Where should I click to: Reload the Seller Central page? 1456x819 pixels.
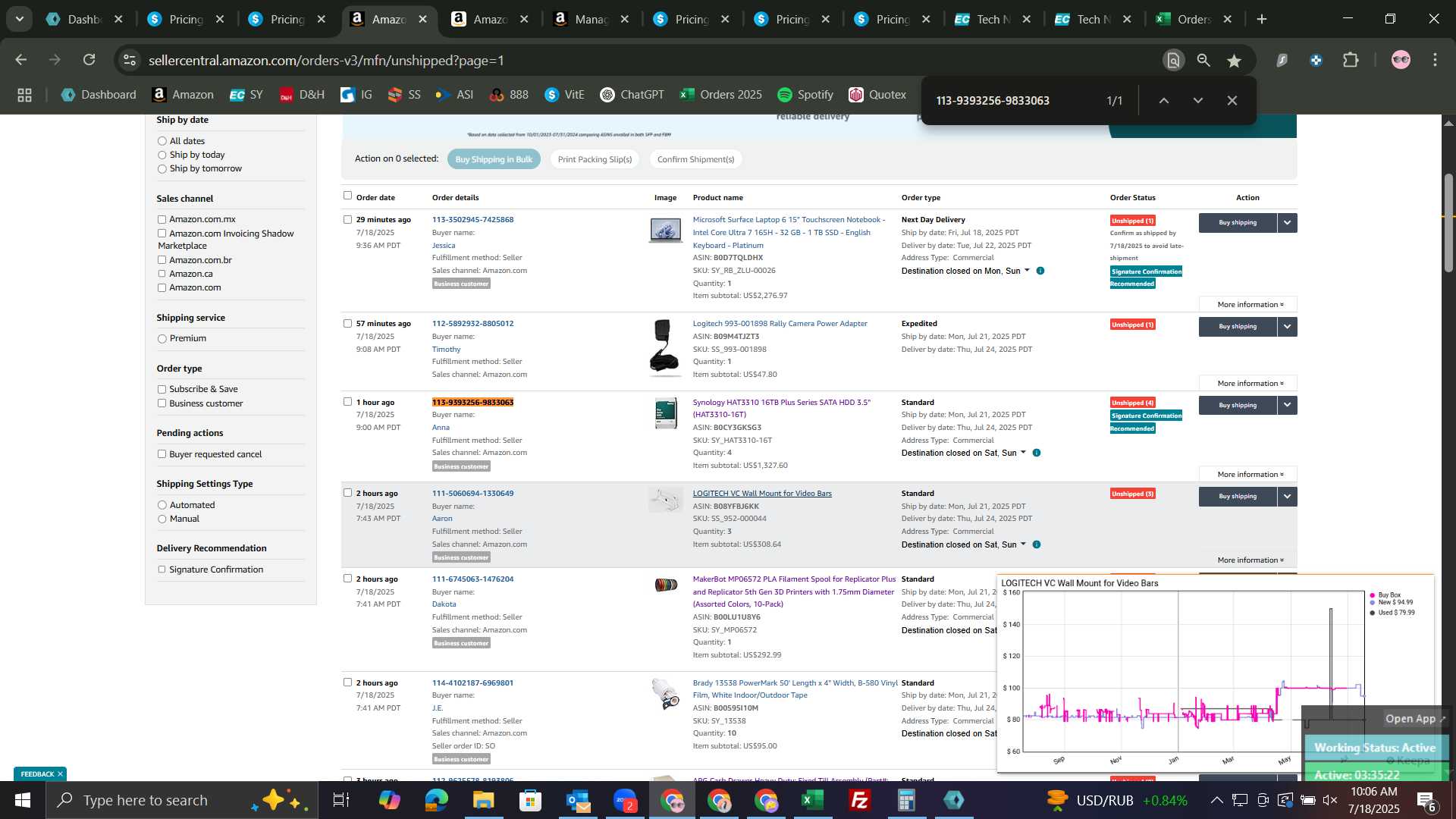pos(89,60)
